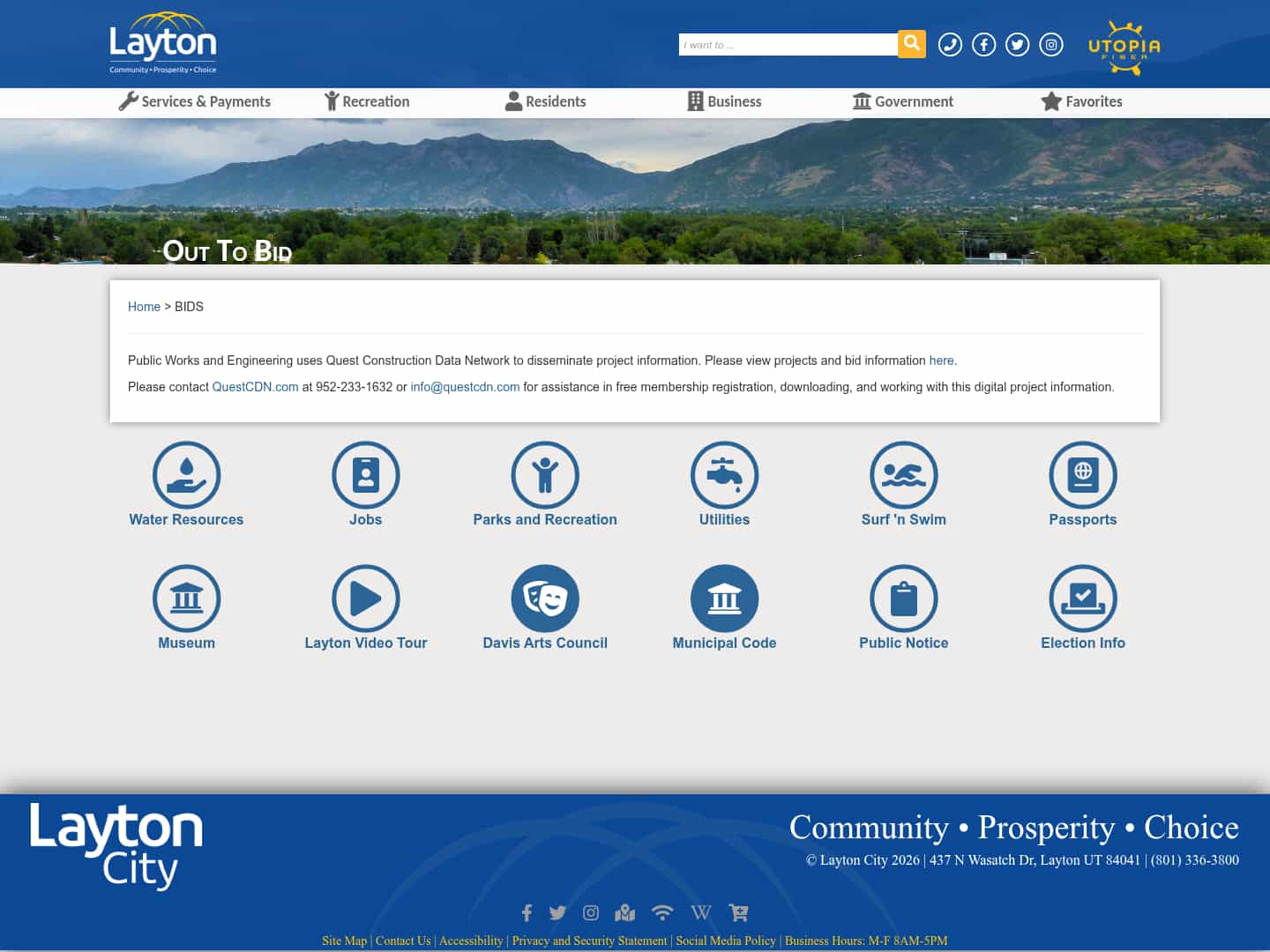Open the Facebook circle icon in header
1270x952 pixels.
pyautogui.click(x=983, y=44)
